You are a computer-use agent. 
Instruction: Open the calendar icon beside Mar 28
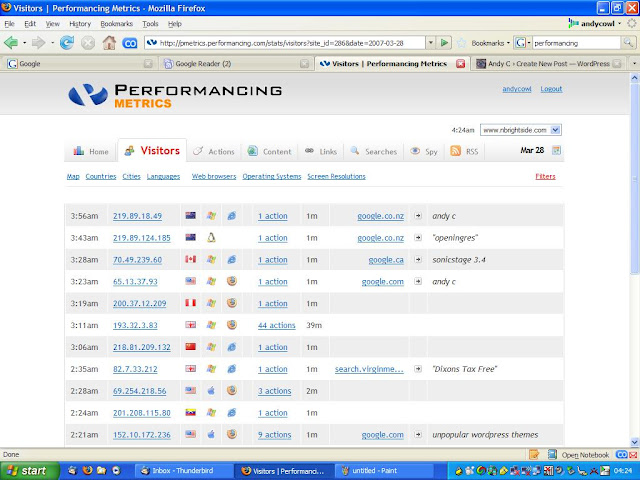556,150
